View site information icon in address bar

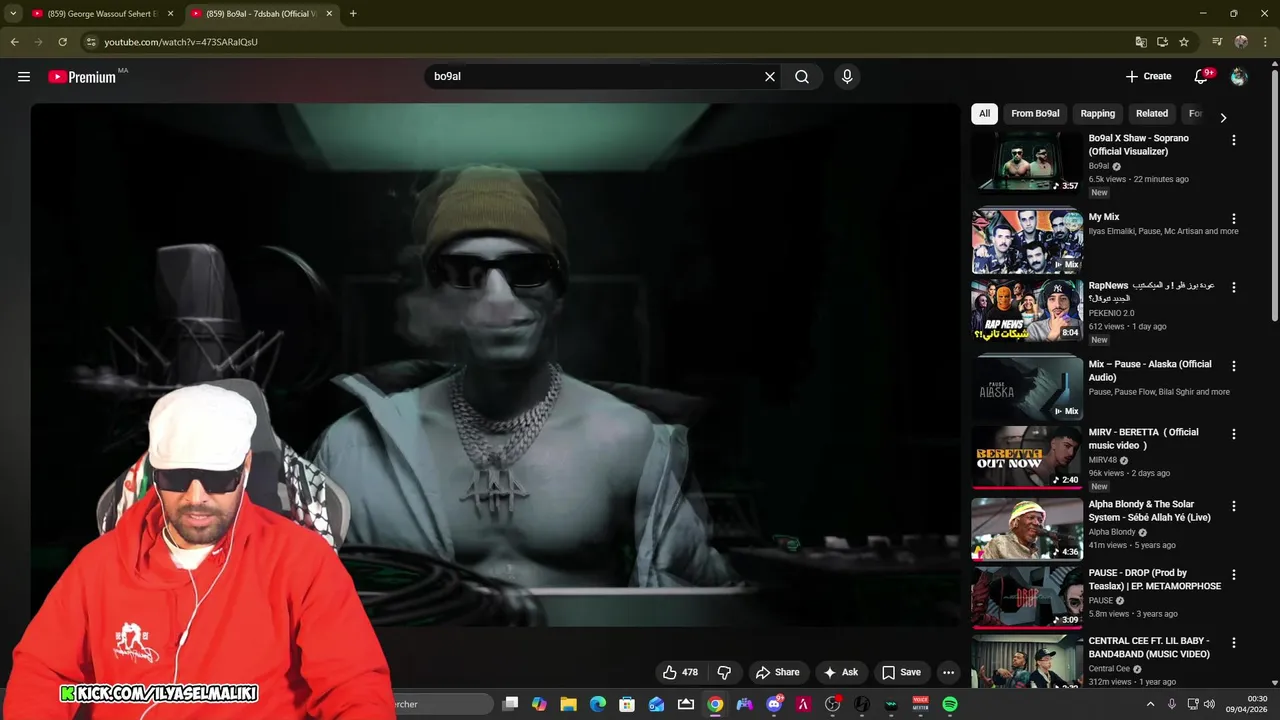tap(91, 42)
